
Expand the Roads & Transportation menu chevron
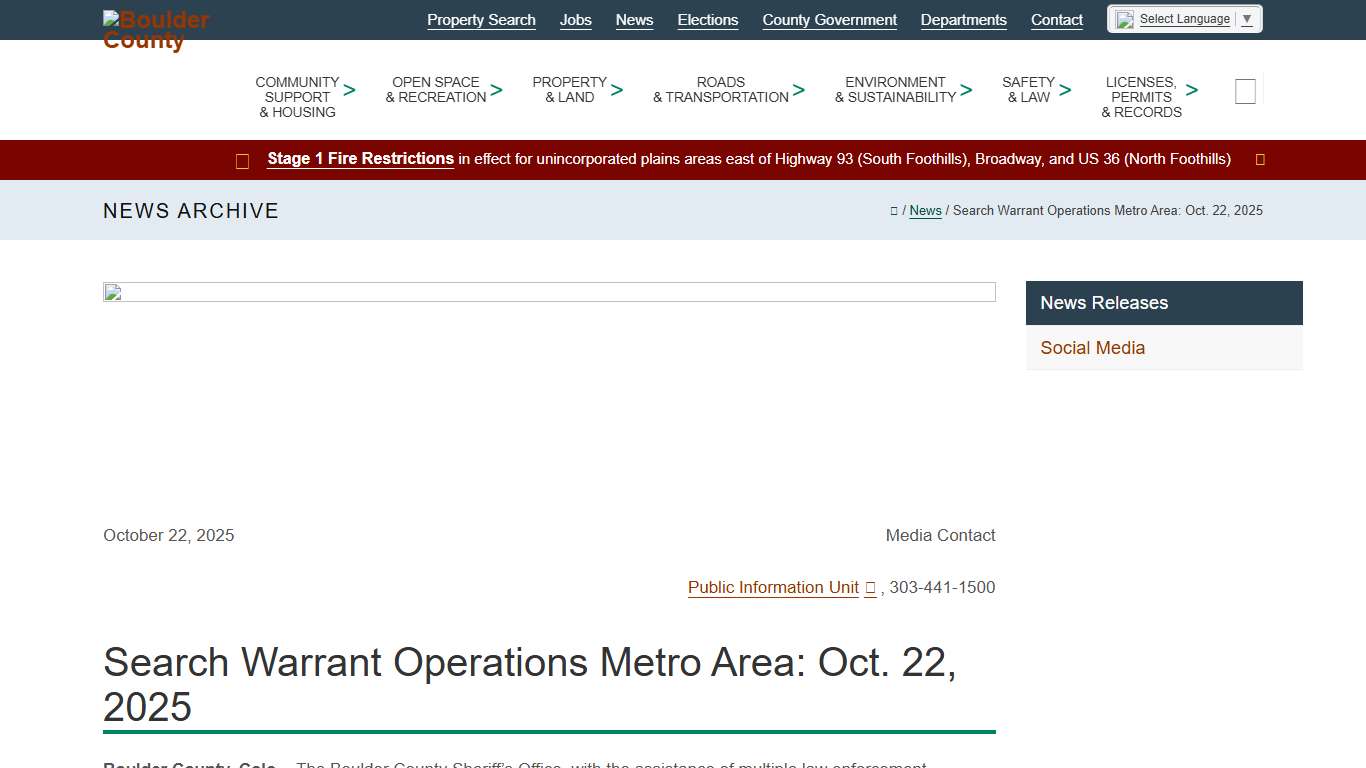pyautogui.click(x=798, y=89)
